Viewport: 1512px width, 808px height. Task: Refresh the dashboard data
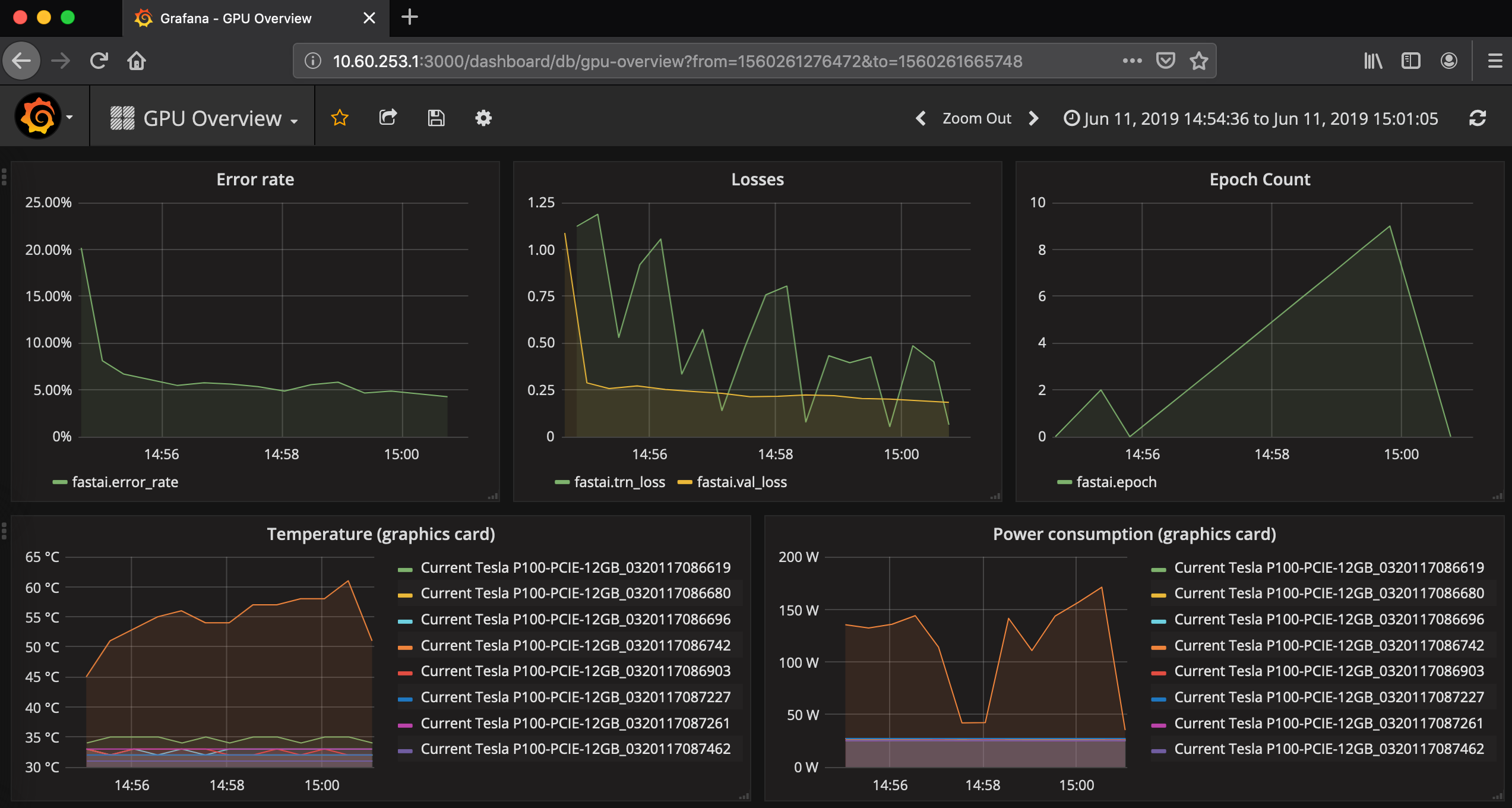pyautogui.click(x=1478, y=118)
